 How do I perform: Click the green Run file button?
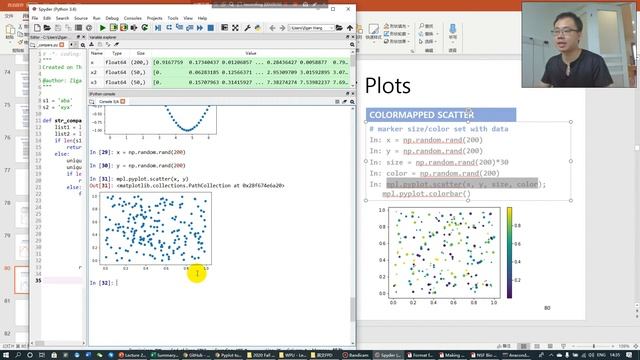[102, 28]
